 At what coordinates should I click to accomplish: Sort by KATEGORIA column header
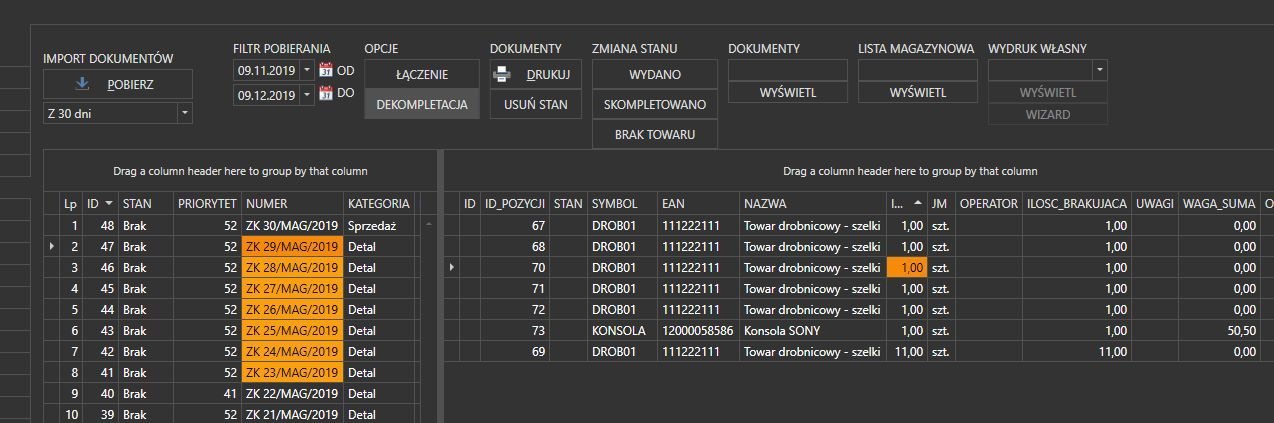click(x=379, y=203)
